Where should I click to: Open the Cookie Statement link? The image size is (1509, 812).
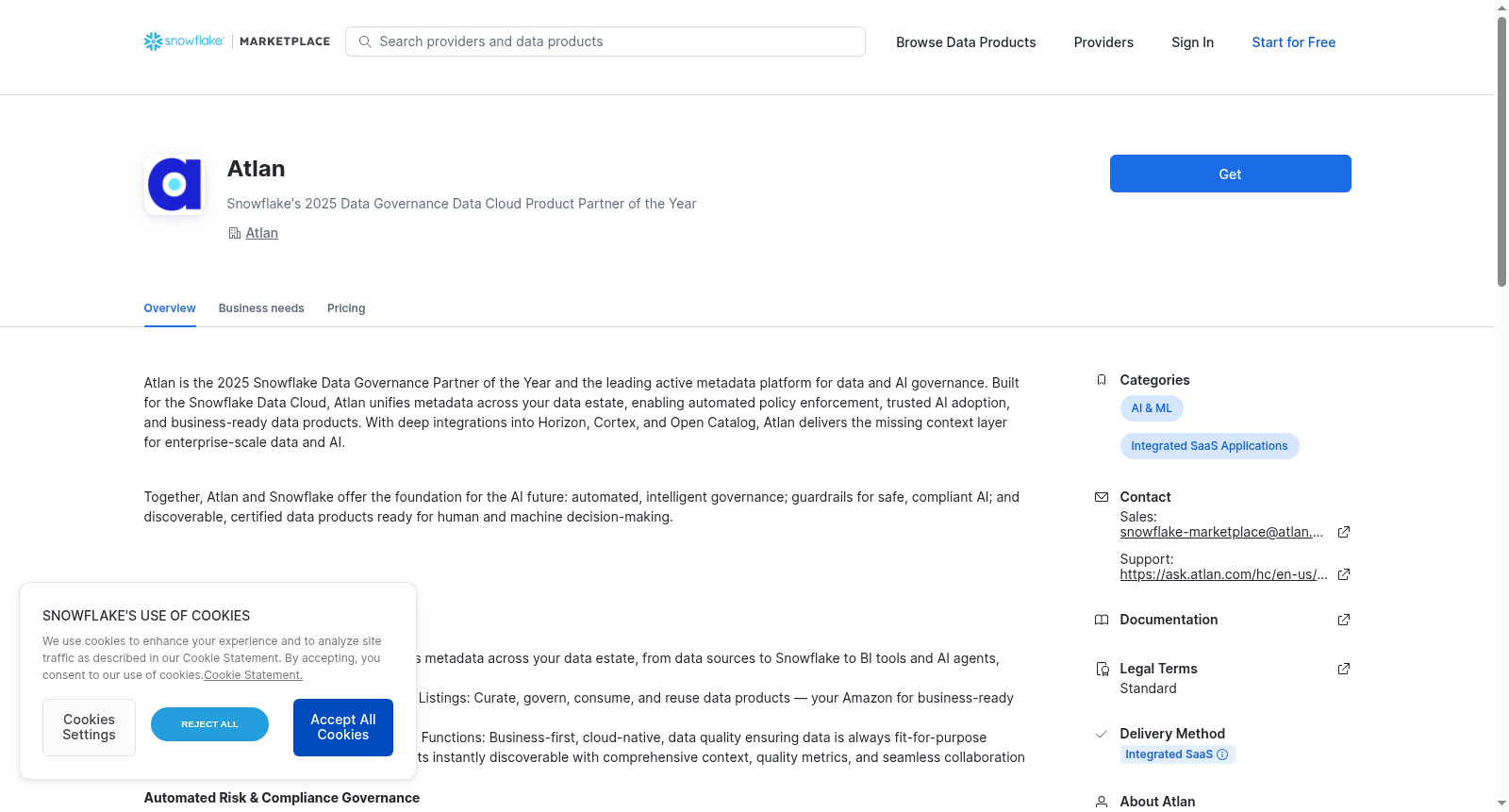pos(253,675)
